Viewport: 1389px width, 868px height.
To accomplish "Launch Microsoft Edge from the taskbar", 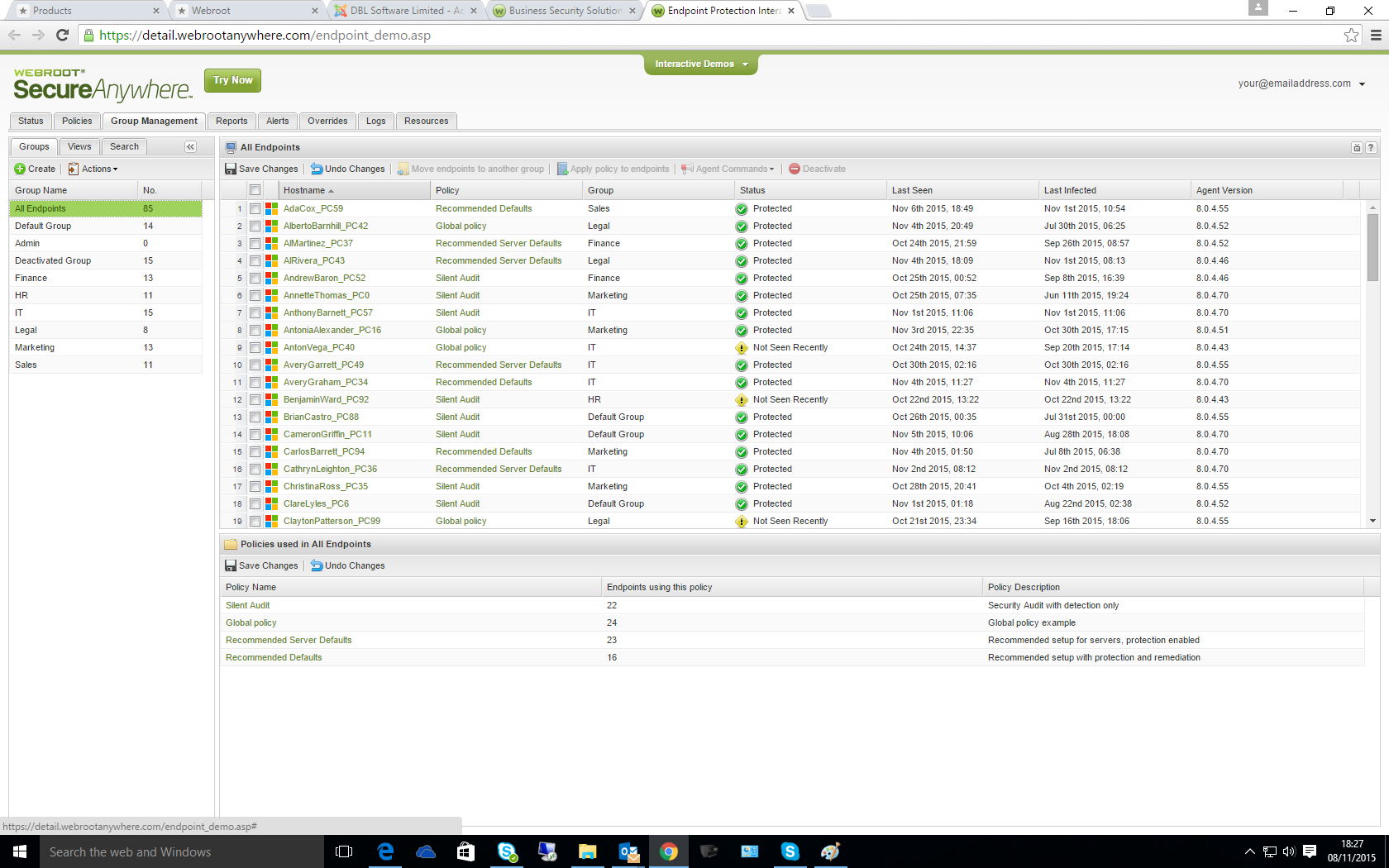I will [385, 851].
